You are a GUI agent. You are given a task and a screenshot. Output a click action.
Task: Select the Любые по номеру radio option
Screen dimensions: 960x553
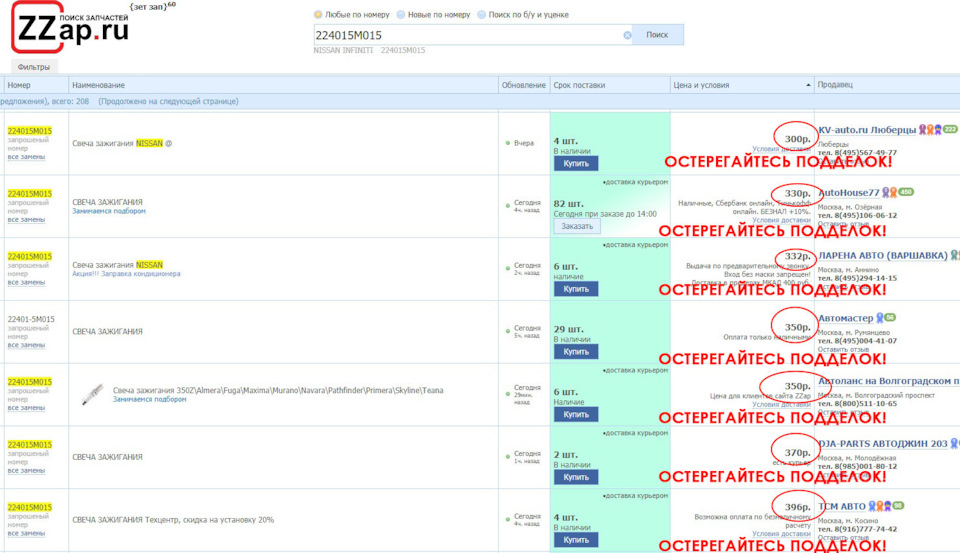click(318, 15)
